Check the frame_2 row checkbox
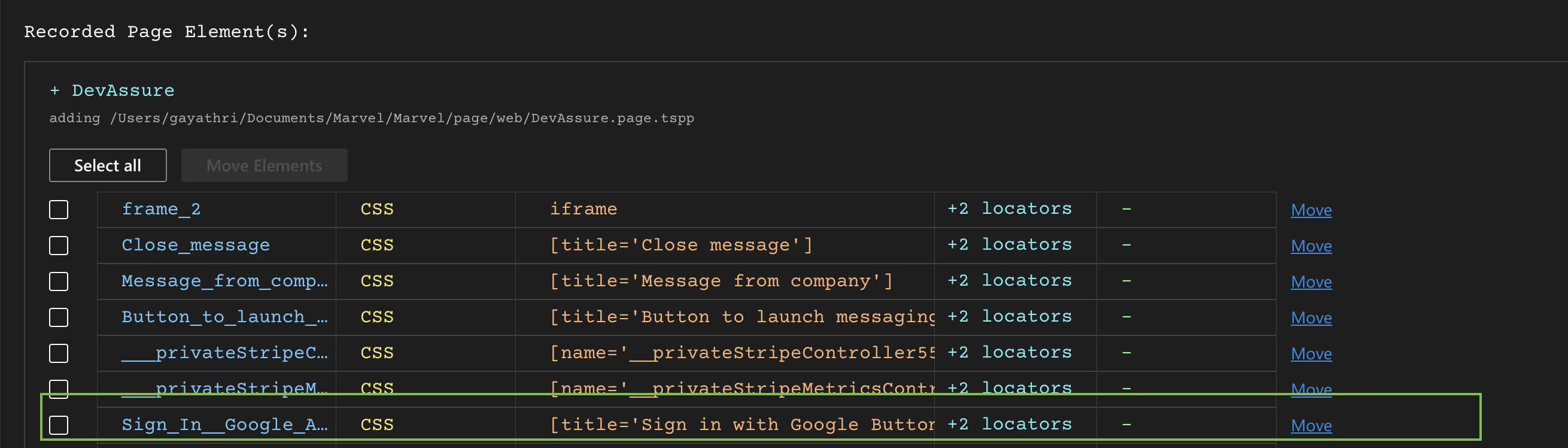This screenshot has width=1568, height=448. [59, 210]
